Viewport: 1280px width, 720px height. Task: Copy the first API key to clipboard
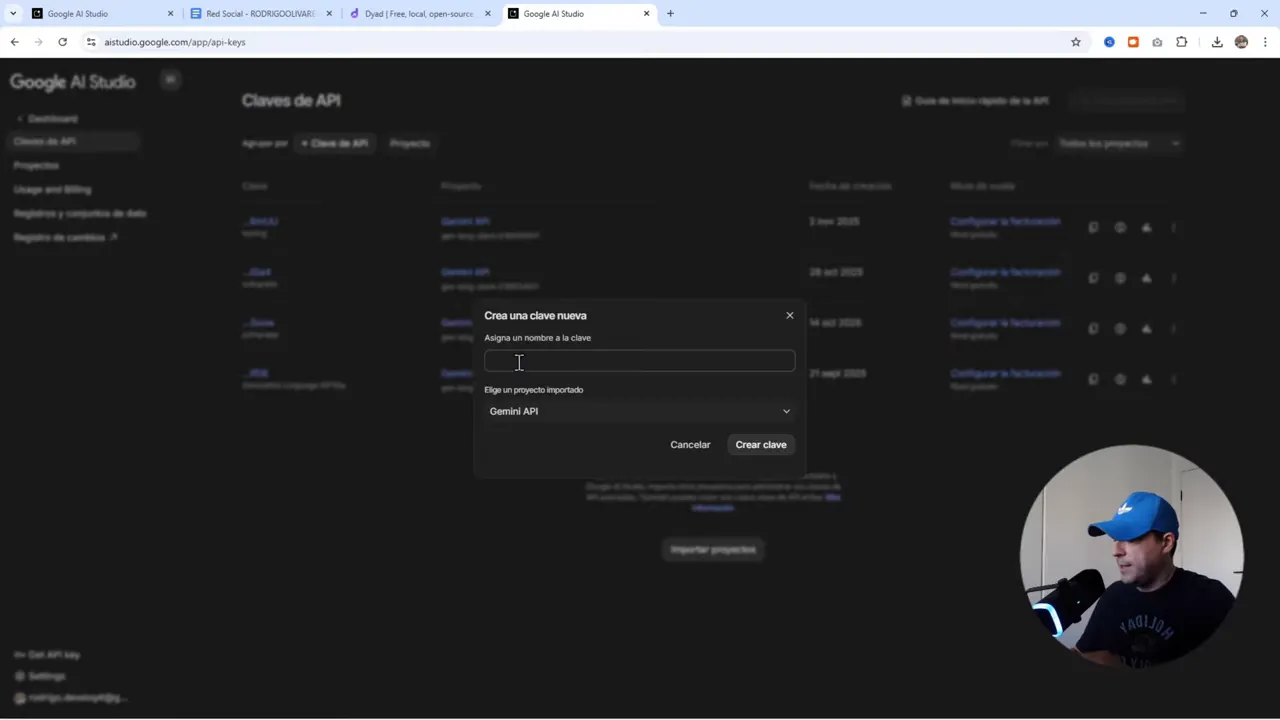[1093, 227]
